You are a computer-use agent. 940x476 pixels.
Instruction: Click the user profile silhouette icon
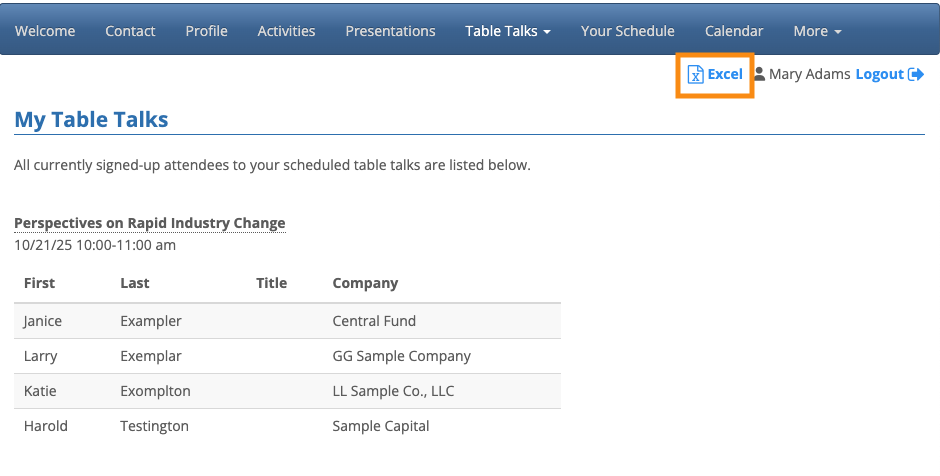click(760, 75)
